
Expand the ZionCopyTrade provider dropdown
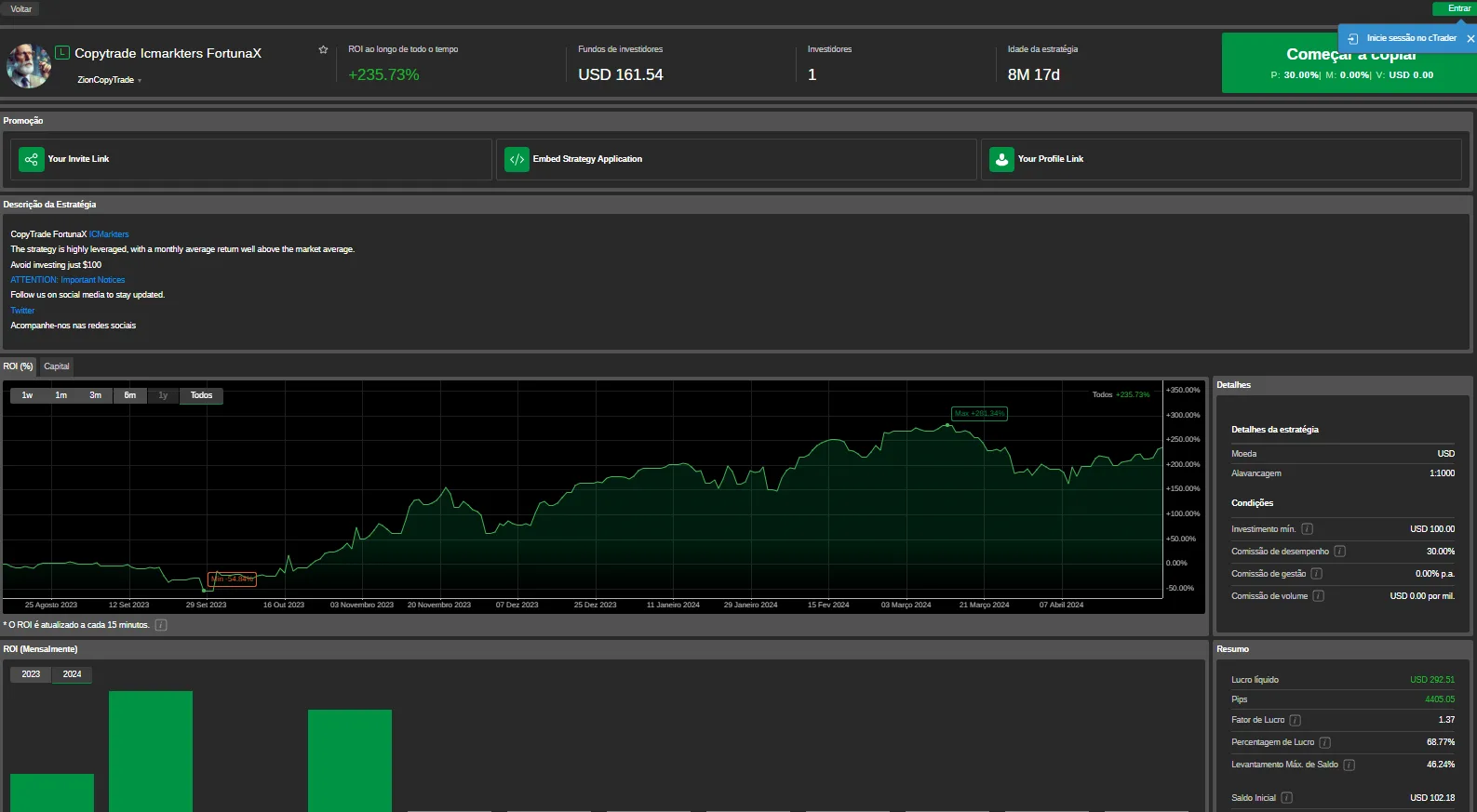point(140,81)
